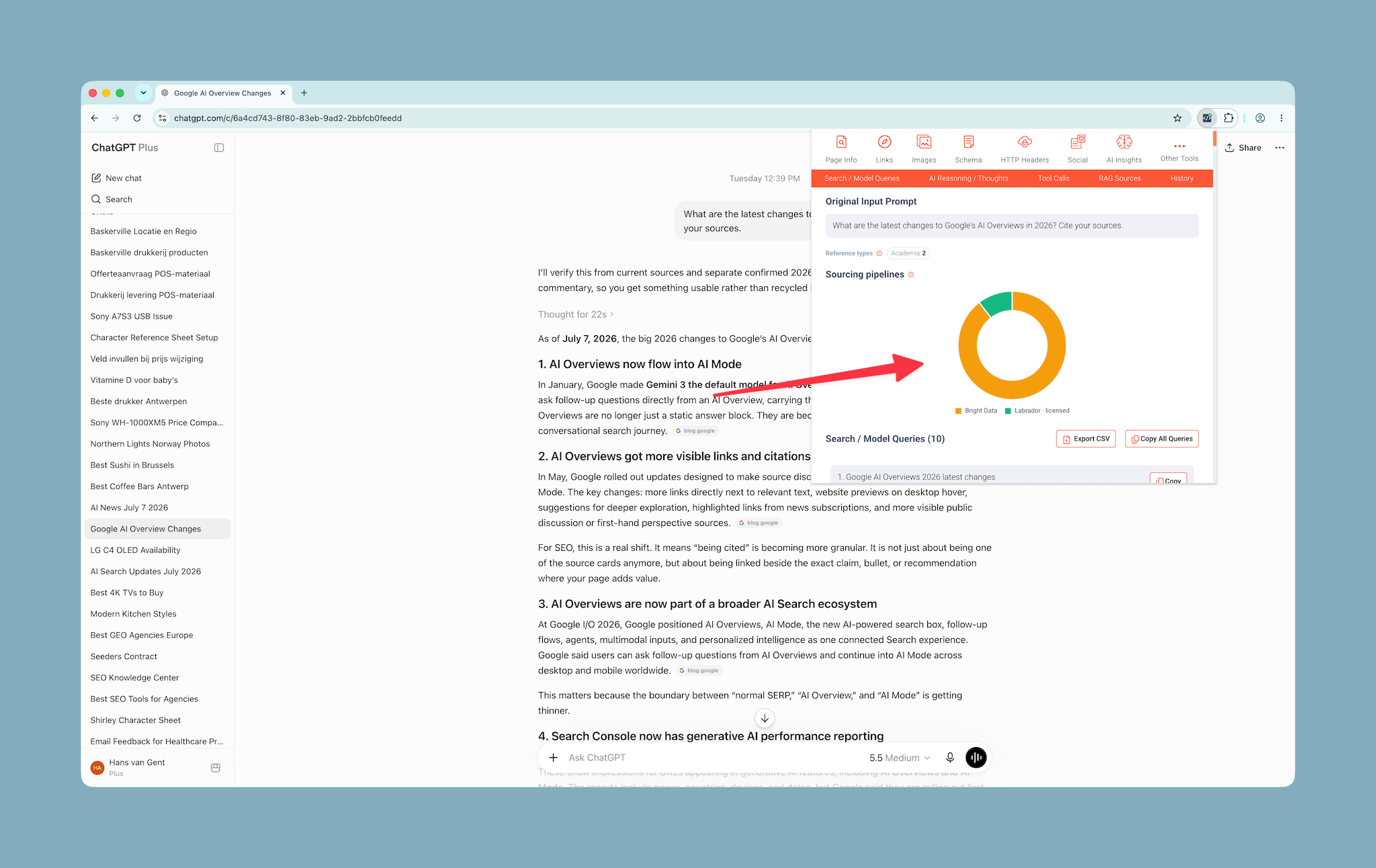The width and height of the screenshot is (1376, 868).
Task: Open Other Tools menu
Action: 1179,151
